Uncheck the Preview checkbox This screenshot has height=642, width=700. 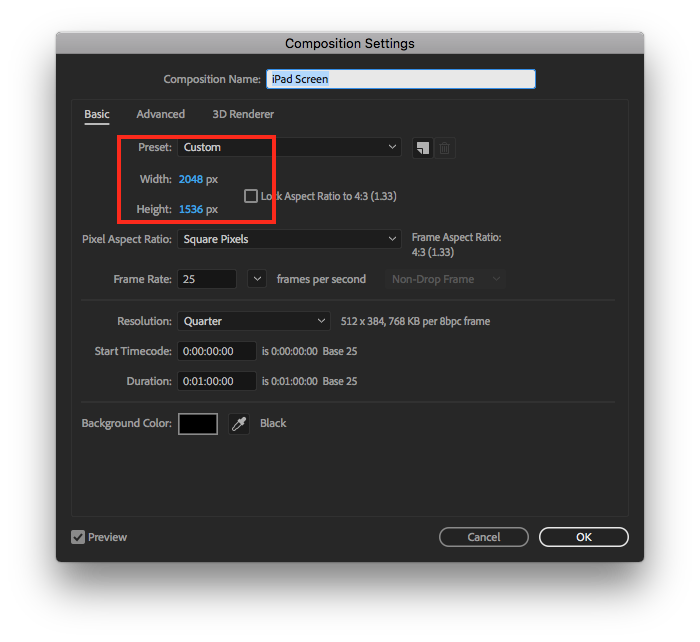coord(78,537)
